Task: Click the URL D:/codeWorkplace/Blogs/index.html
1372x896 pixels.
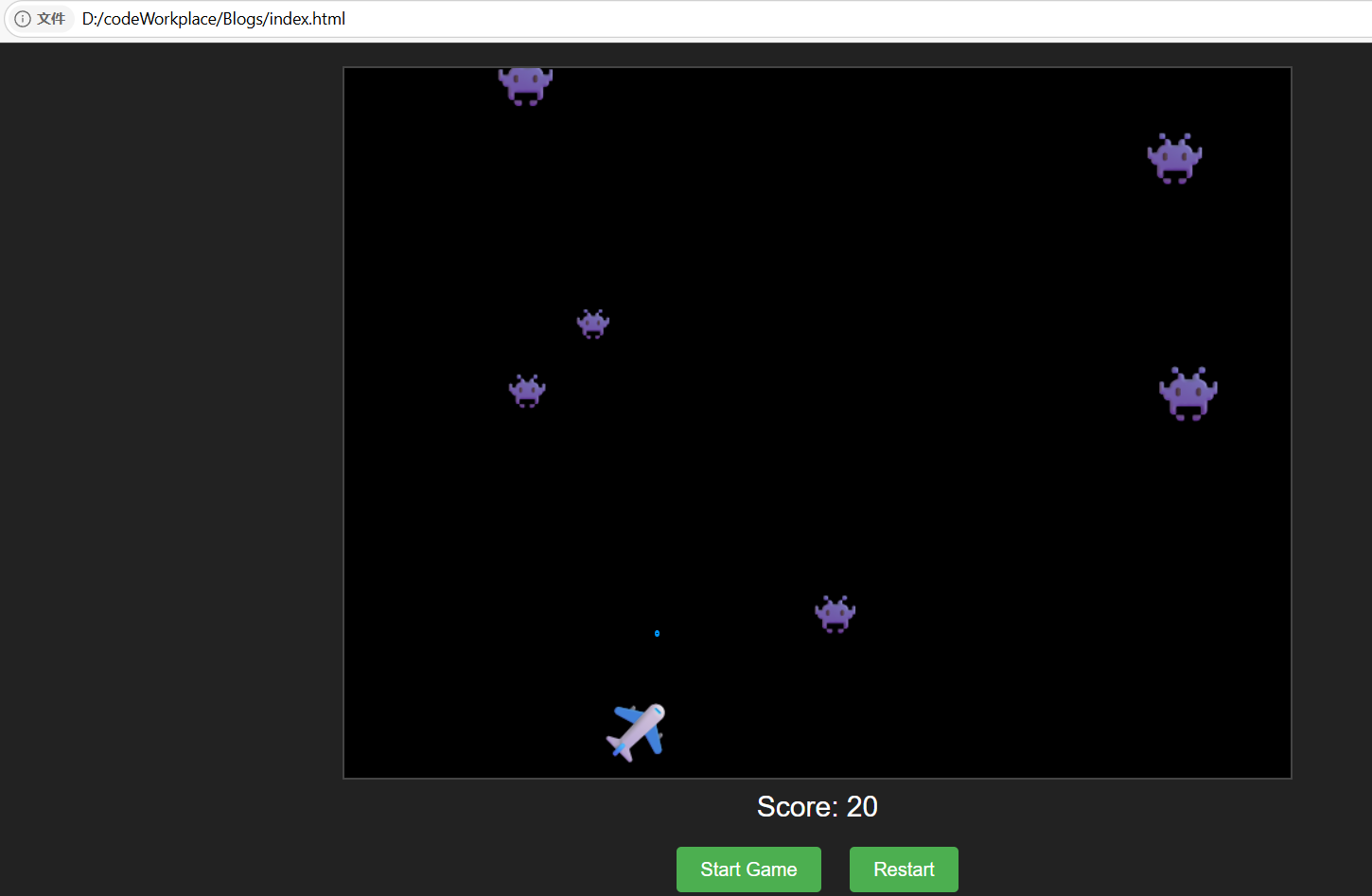Action: coord(214,19)
